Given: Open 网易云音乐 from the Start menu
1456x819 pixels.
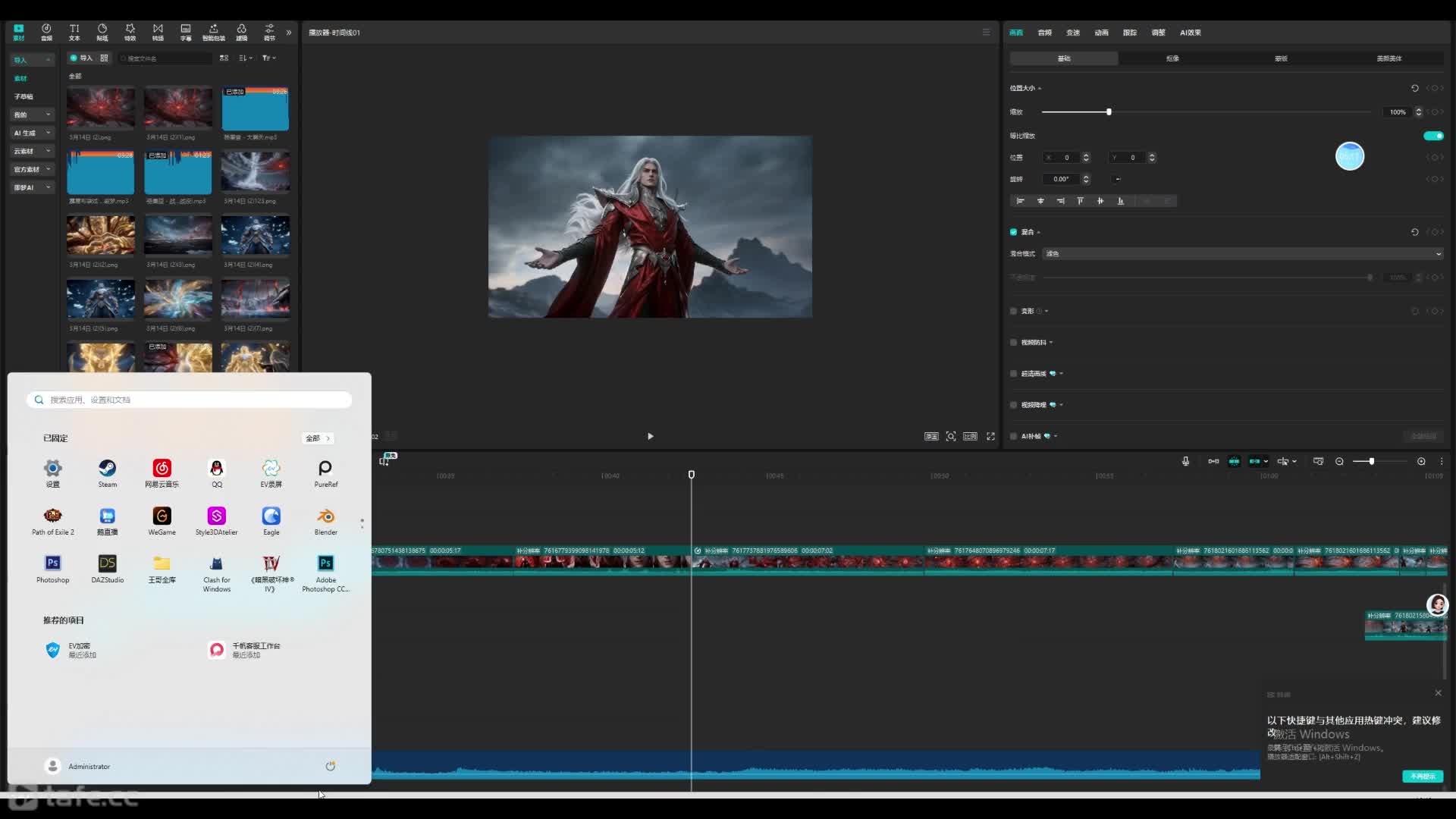Looking at the screenshot, I should [x=162, y=473].
